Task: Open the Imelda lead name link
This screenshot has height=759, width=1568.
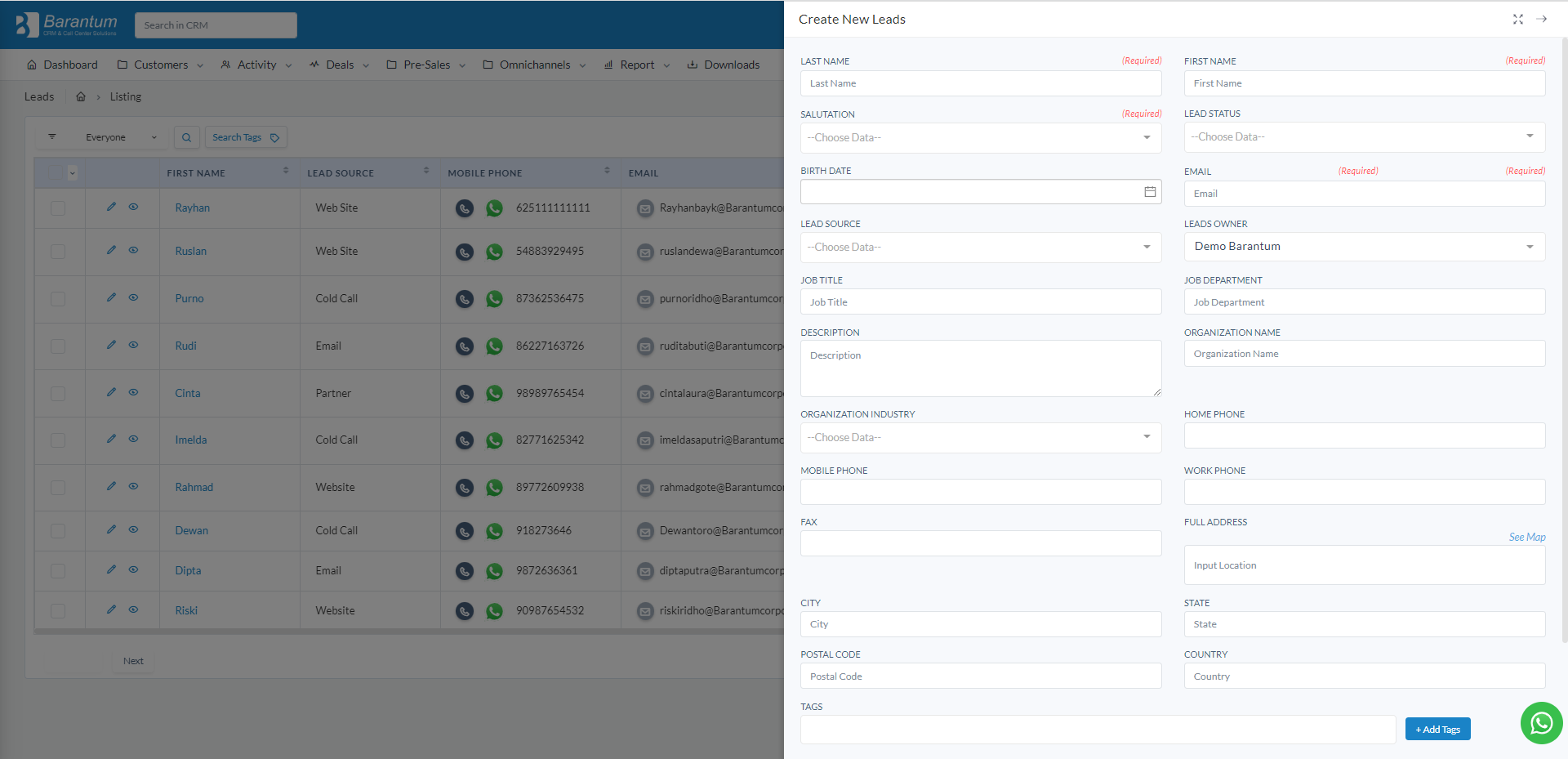Action: click(190, 440)
